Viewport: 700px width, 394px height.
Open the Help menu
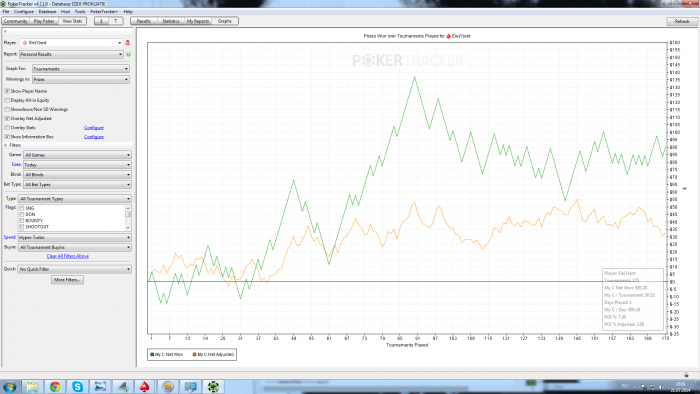click(x=128, y=12)
